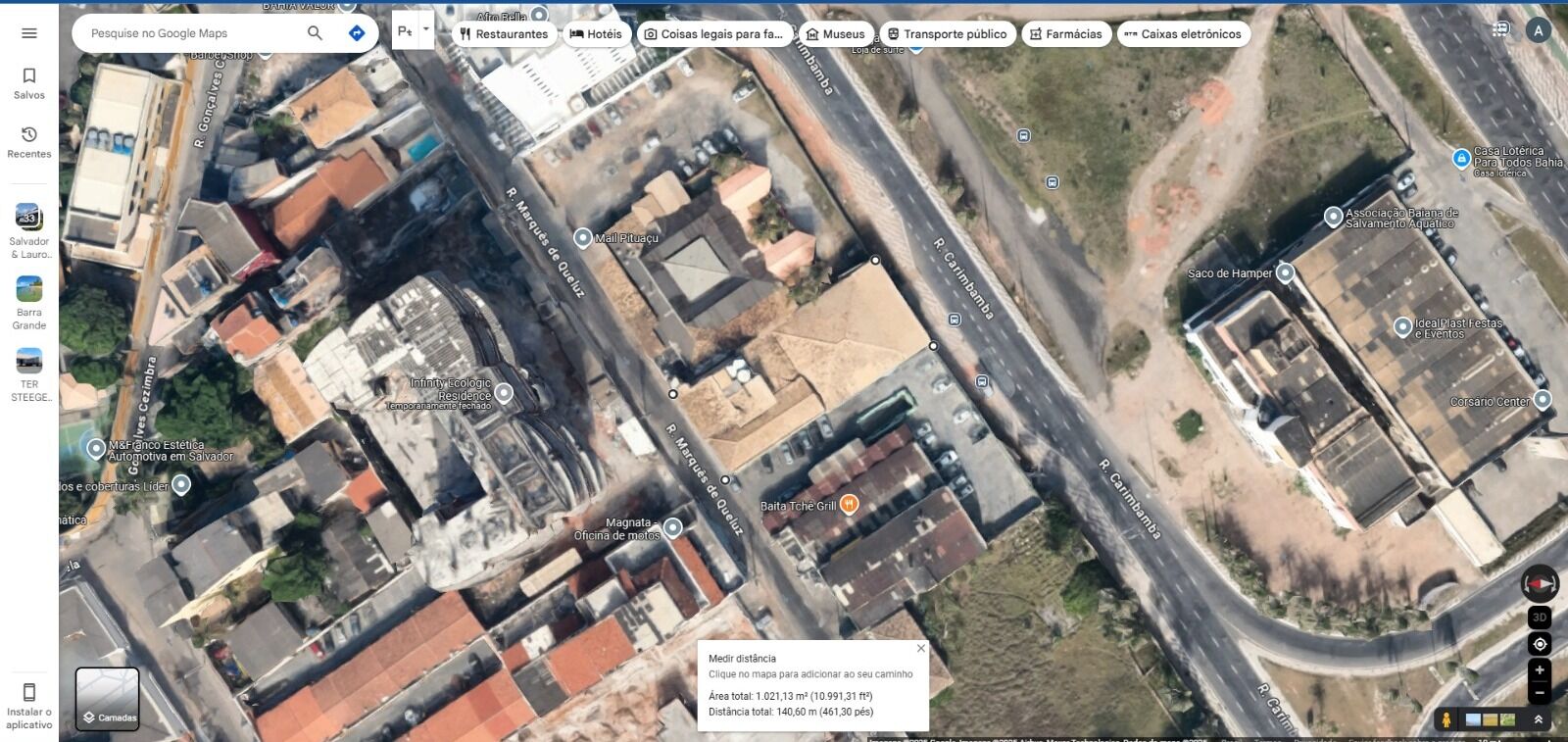The height and width of the screenshot is (742, 1568).
Task: Open the Salvos saved places panel
Action: coord(29,82)
